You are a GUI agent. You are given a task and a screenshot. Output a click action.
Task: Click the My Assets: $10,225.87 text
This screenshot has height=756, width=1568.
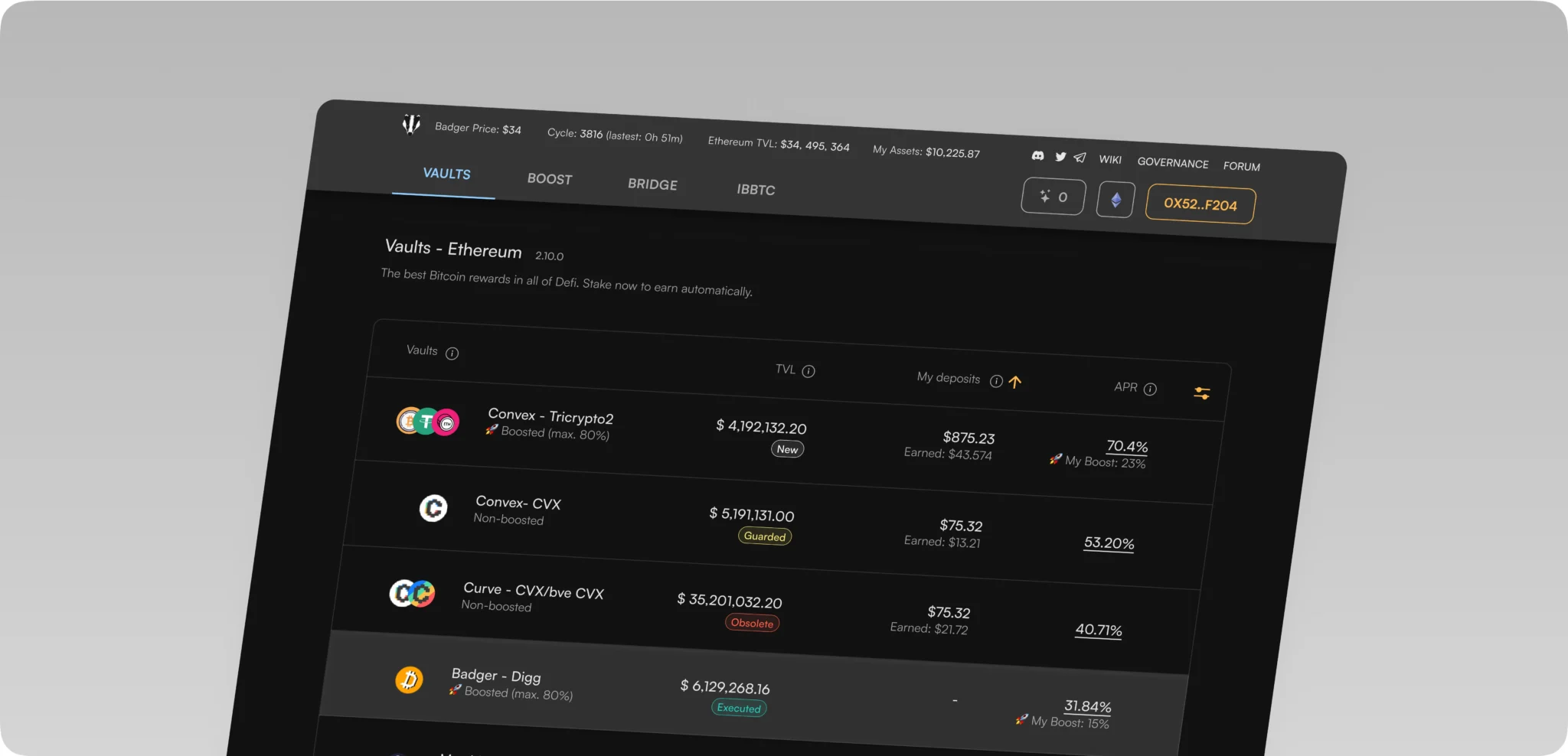(x=926, y=152)
